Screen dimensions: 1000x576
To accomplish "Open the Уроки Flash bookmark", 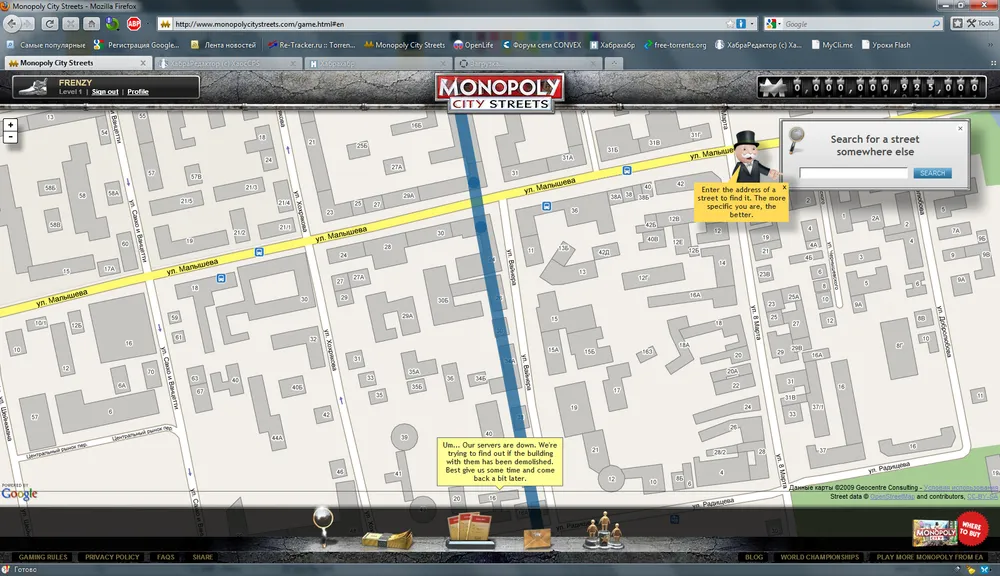I will pyautogui.click(x=886, y=45).
